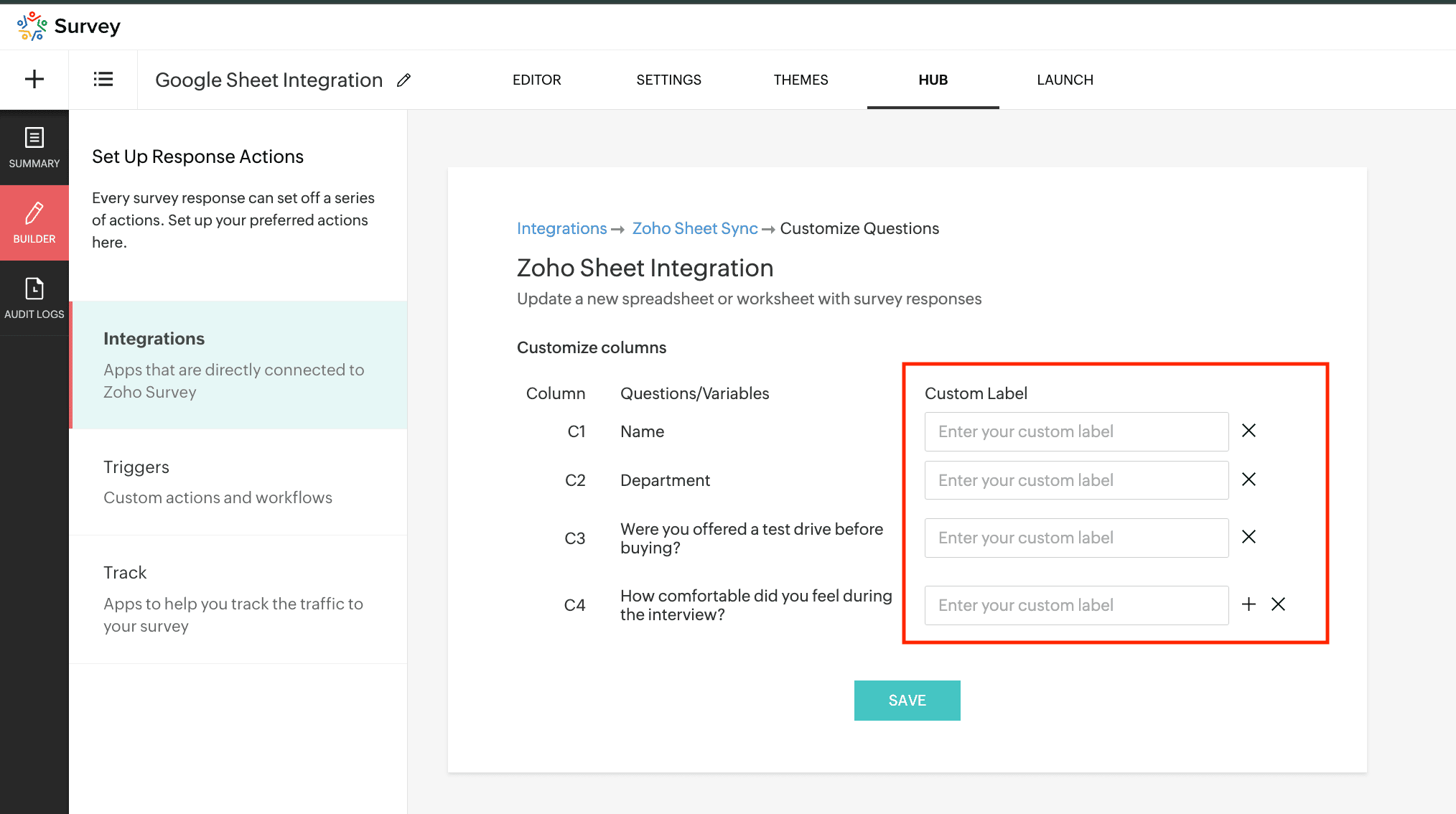
Task: Click custom label field for Name
Action: pyautogui.click(x=1075, y=431)
